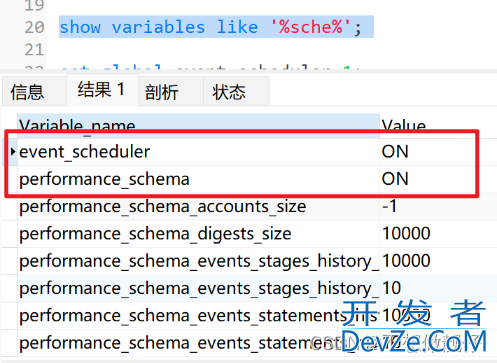Open the 信息 tab
497x363 pixels.
coord(34,91)
